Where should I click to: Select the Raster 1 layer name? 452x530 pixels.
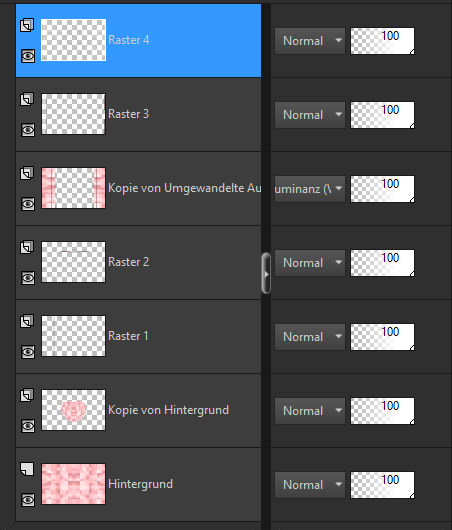(x=128, y=336)
